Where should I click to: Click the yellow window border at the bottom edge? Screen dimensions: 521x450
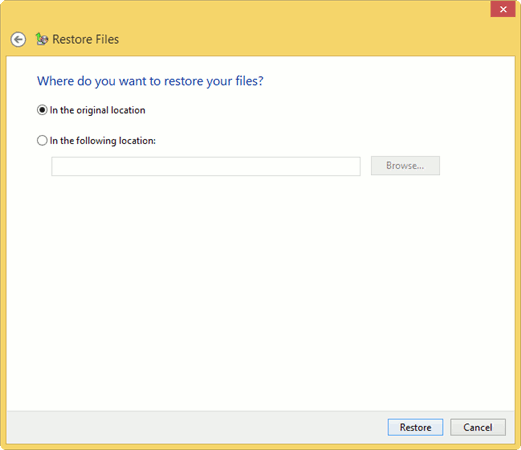tap(260, 447)
